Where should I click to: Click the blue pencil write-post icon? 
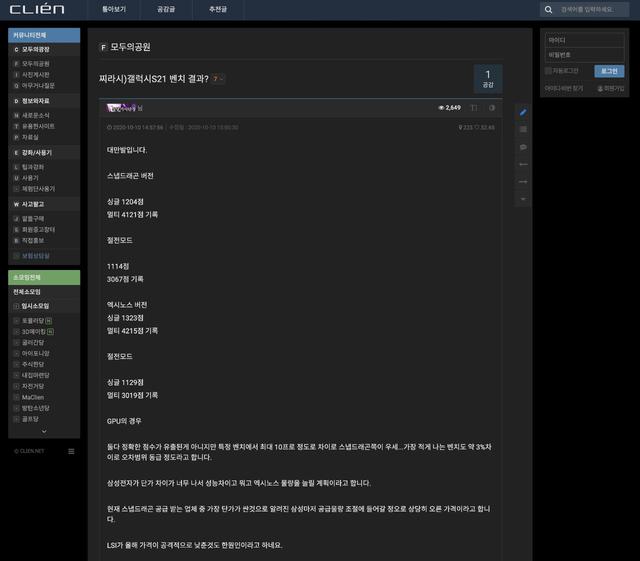coord(523,112)
